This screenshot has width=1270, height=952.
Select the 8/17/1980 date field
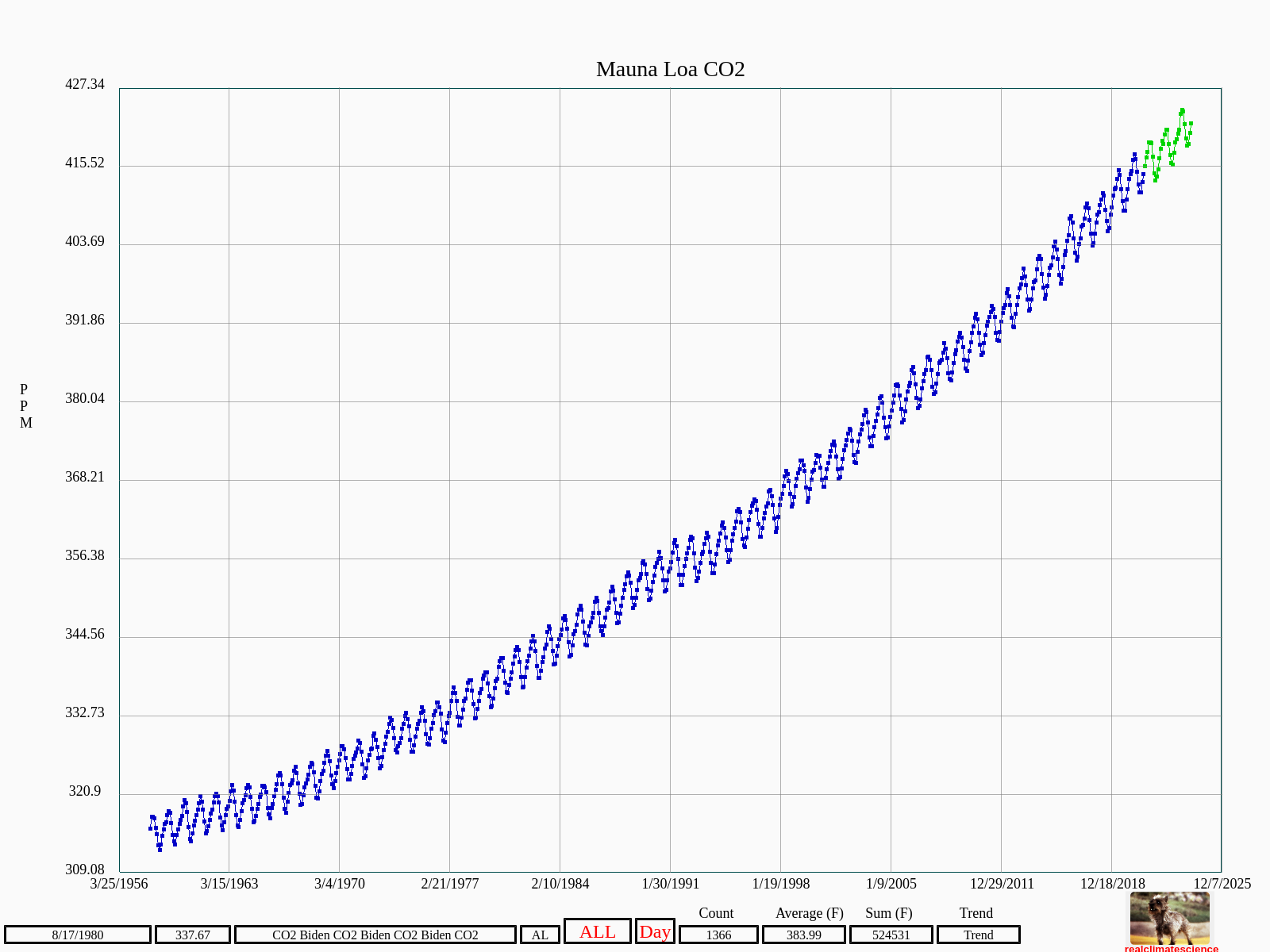click(78, 935)
